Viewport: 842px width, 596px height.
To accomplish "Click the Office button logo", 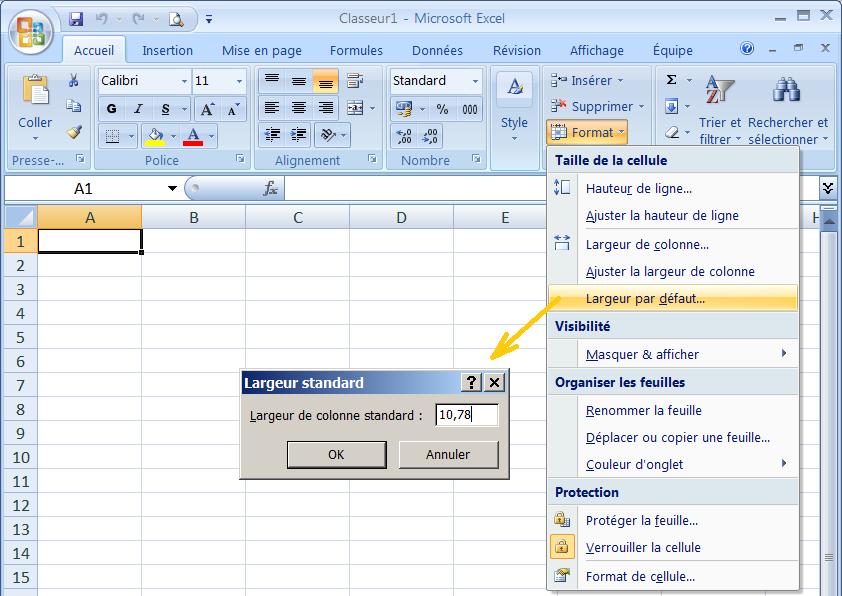I will pyautogui.click(x=31, y=31).
